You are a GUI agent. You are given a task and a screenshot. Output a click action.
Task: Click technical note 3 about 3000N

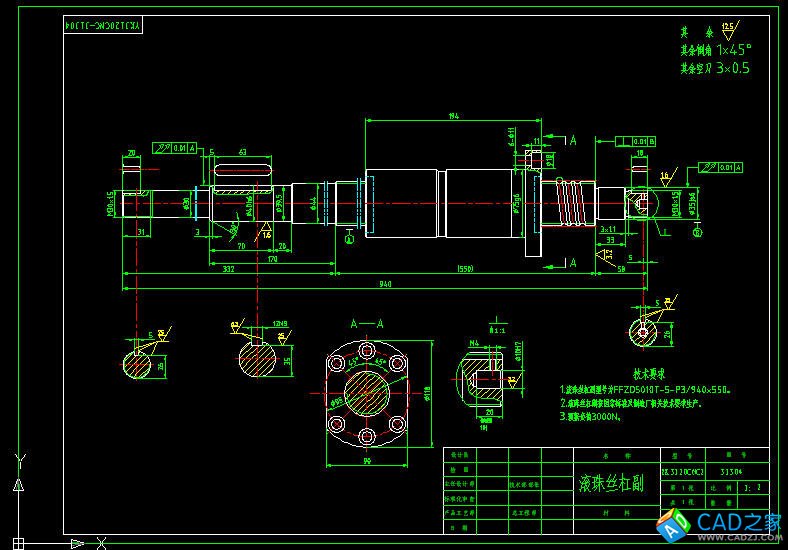pyautogui.click(x=592, y=417)
